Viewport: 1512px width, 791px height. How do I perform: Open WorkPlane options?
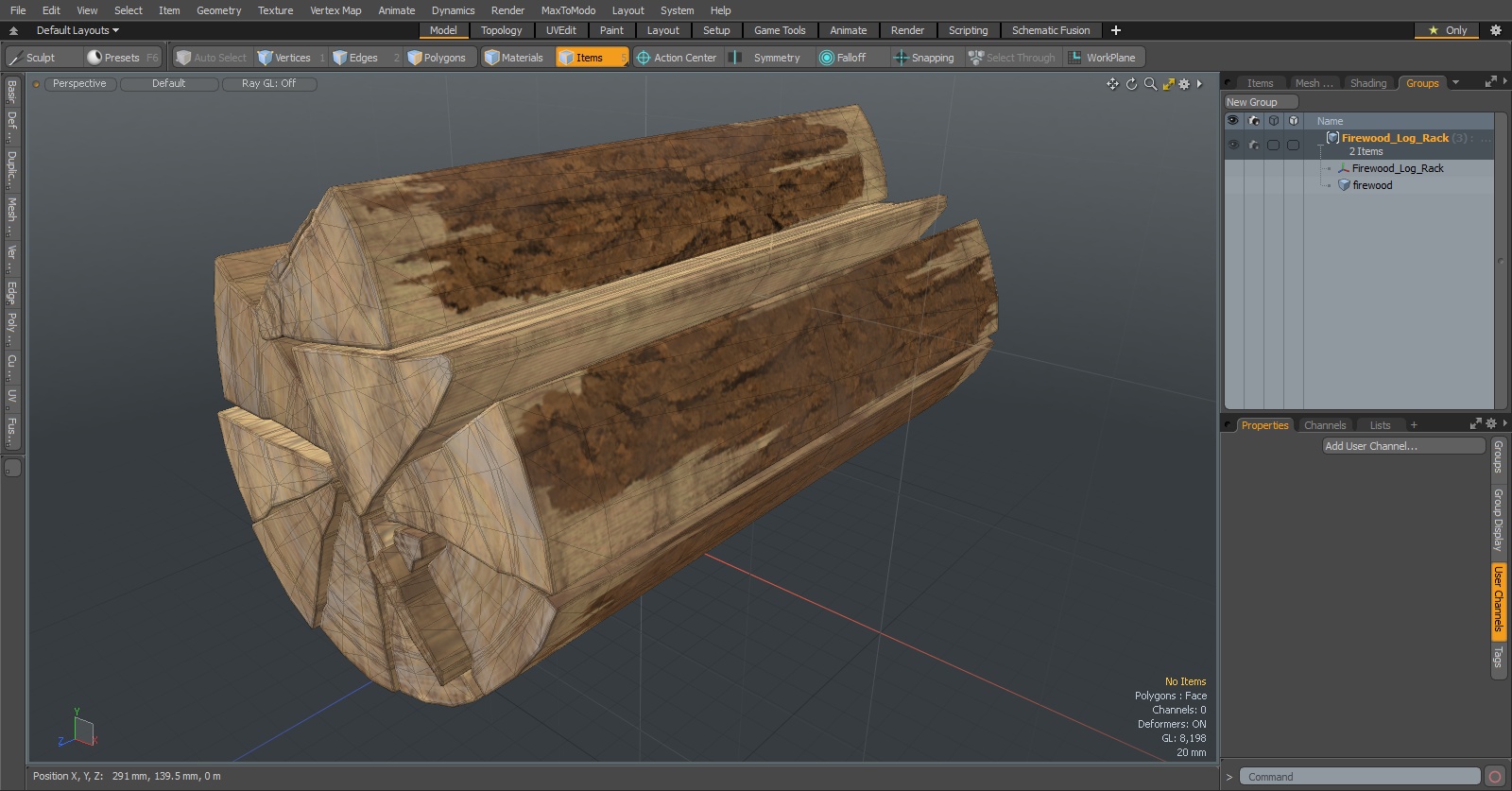click(x=1104, y=58)
